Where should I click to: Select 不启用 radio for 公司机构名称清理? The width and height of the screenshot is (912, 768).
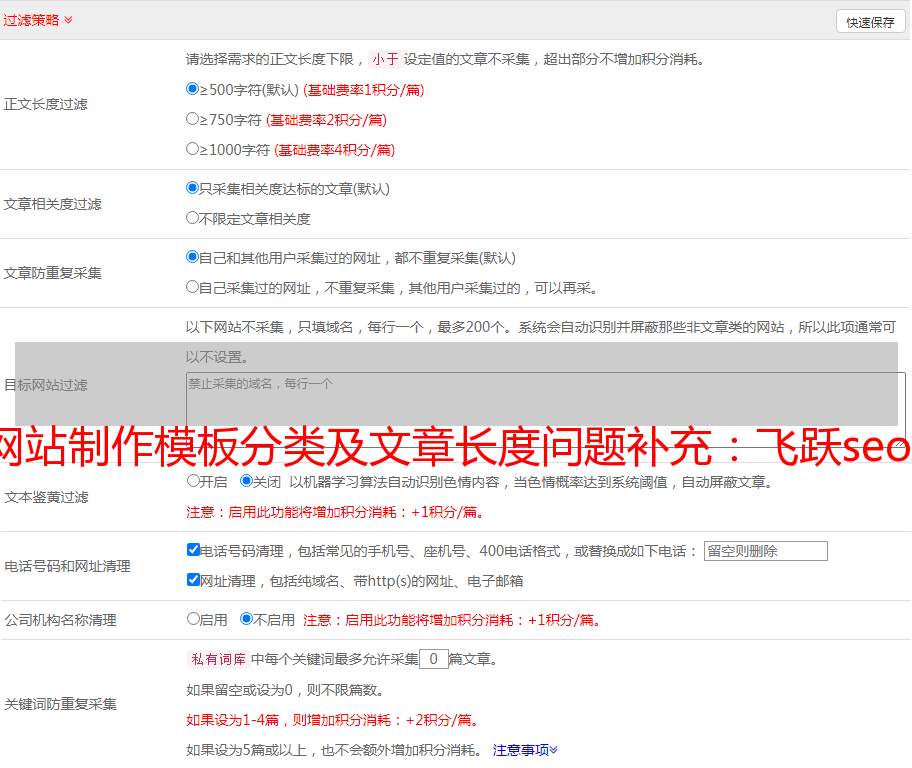pos(246,619)
